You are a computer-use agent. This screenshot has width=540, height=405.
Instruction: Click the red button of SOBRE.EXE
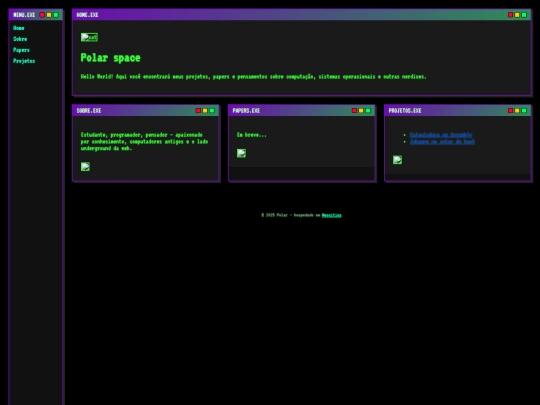[198, 111]
